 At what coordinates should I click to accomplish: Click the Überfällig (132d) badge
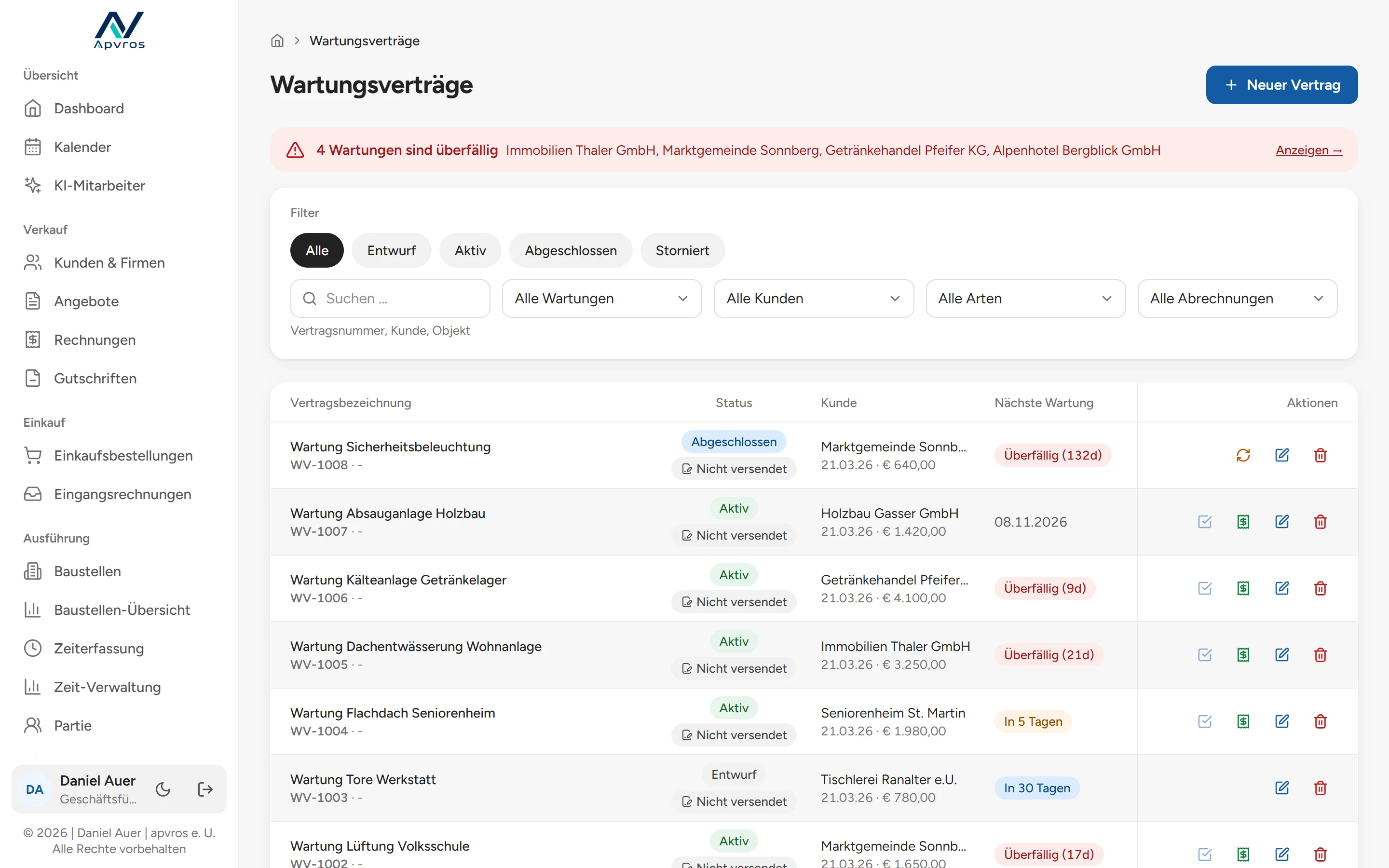(x=1053, y=455)
